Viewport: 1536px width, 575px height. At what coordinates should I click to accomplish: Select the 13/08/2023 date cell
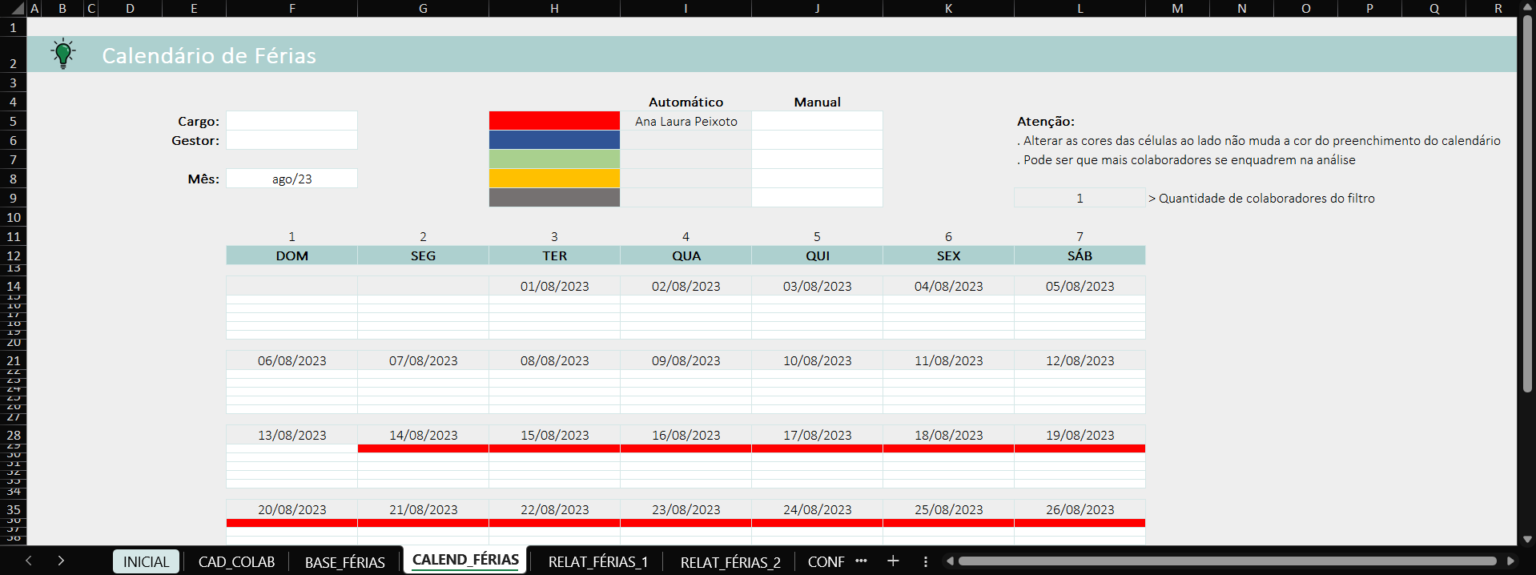click(x=291, y=435)
